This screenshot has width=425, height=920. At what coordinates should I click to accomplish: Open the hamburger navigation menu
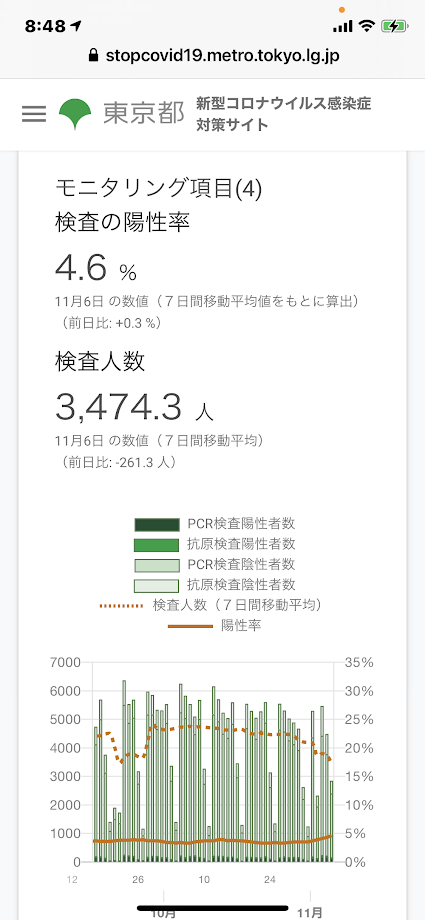(x=34, y=114)
